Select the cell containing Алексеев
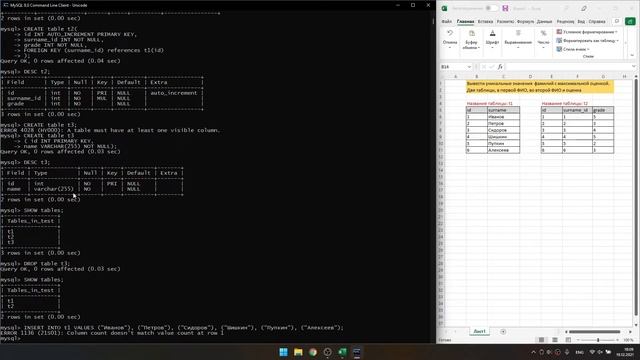This screenshot has height=360, width=640. click(503, 150)
